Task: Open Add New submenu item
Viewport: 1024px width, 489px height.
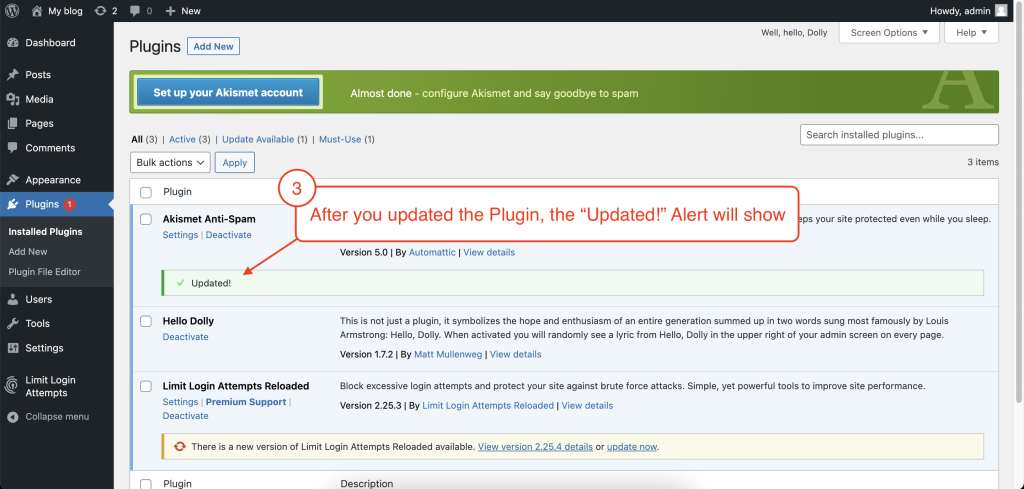Action: (28, 251)
